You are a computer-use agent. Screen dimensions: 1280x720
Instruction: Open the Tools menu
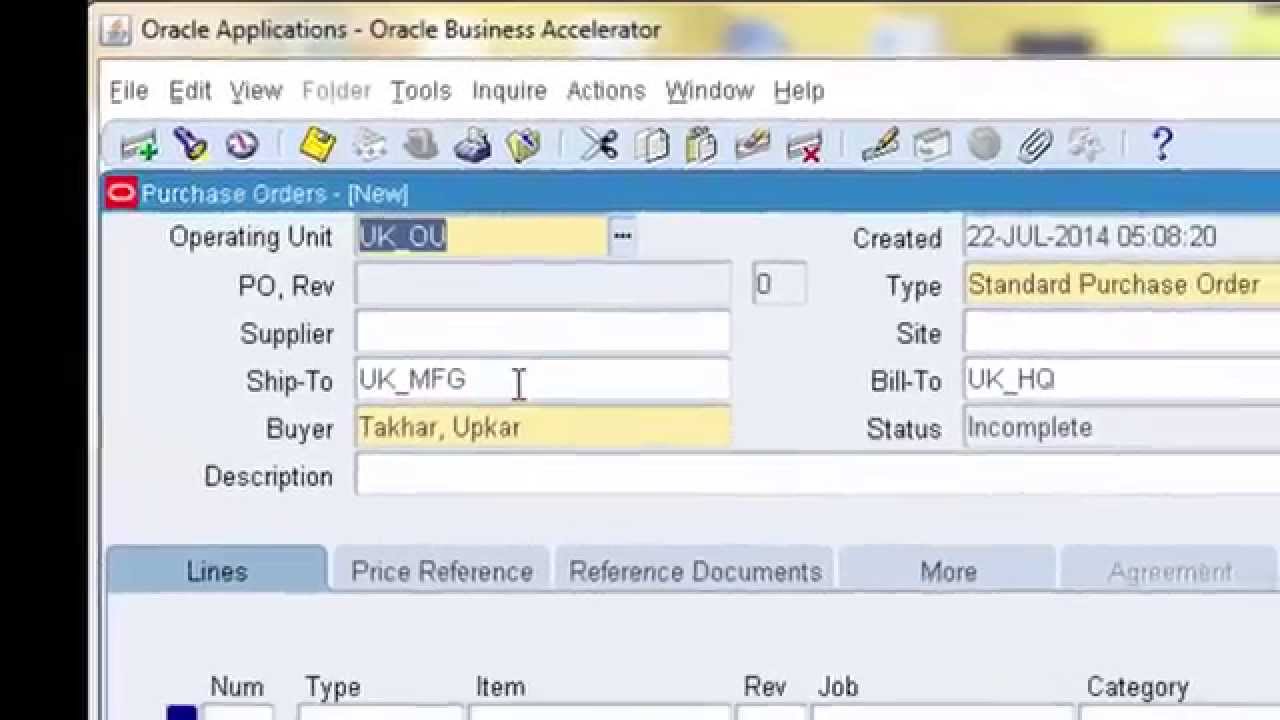tap(420, 91)
